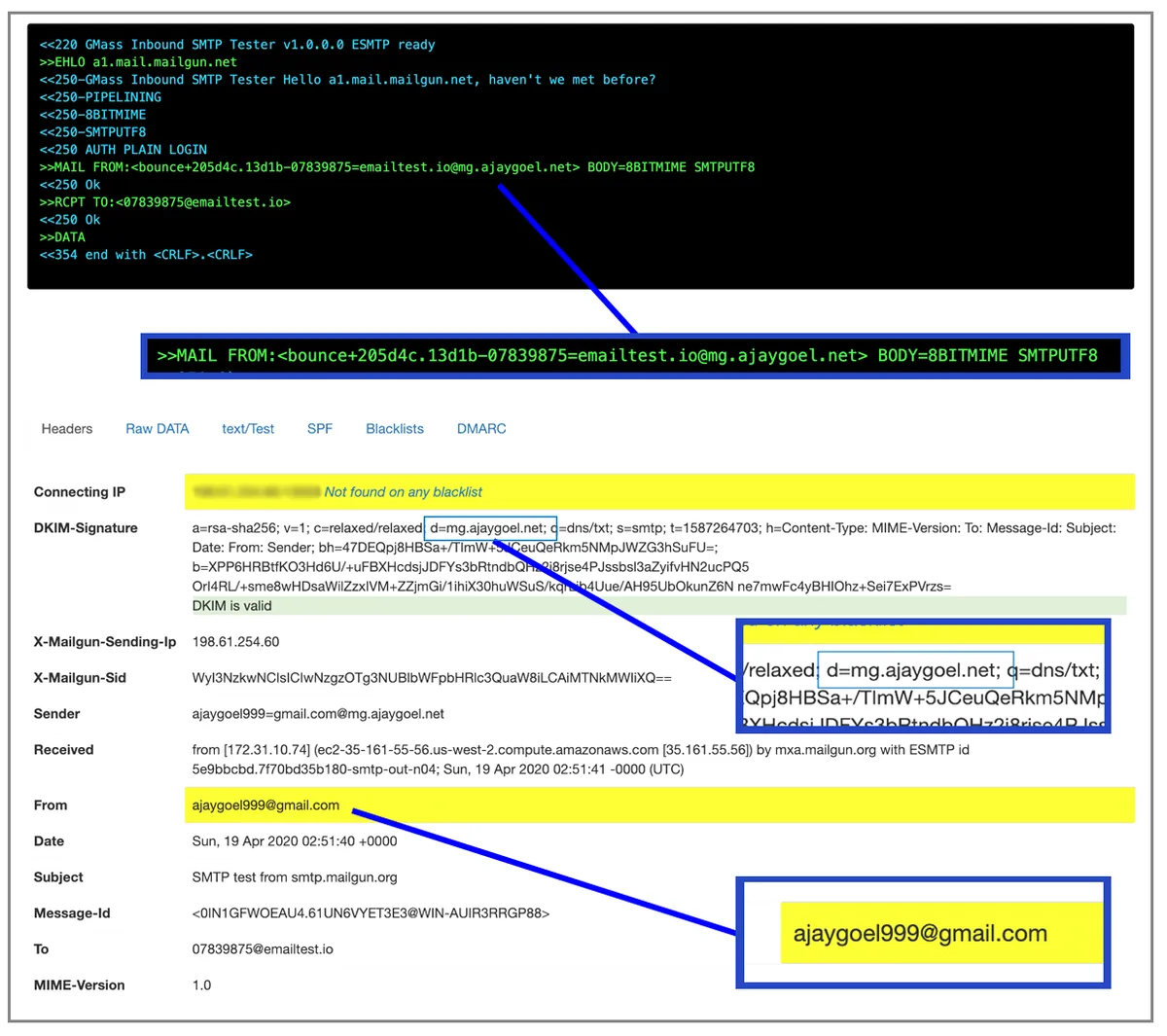Select the '250 AUTH PLAIN LOGIN' console line
This screenshot has width=1167, height=1036.
tap(124, 150)
